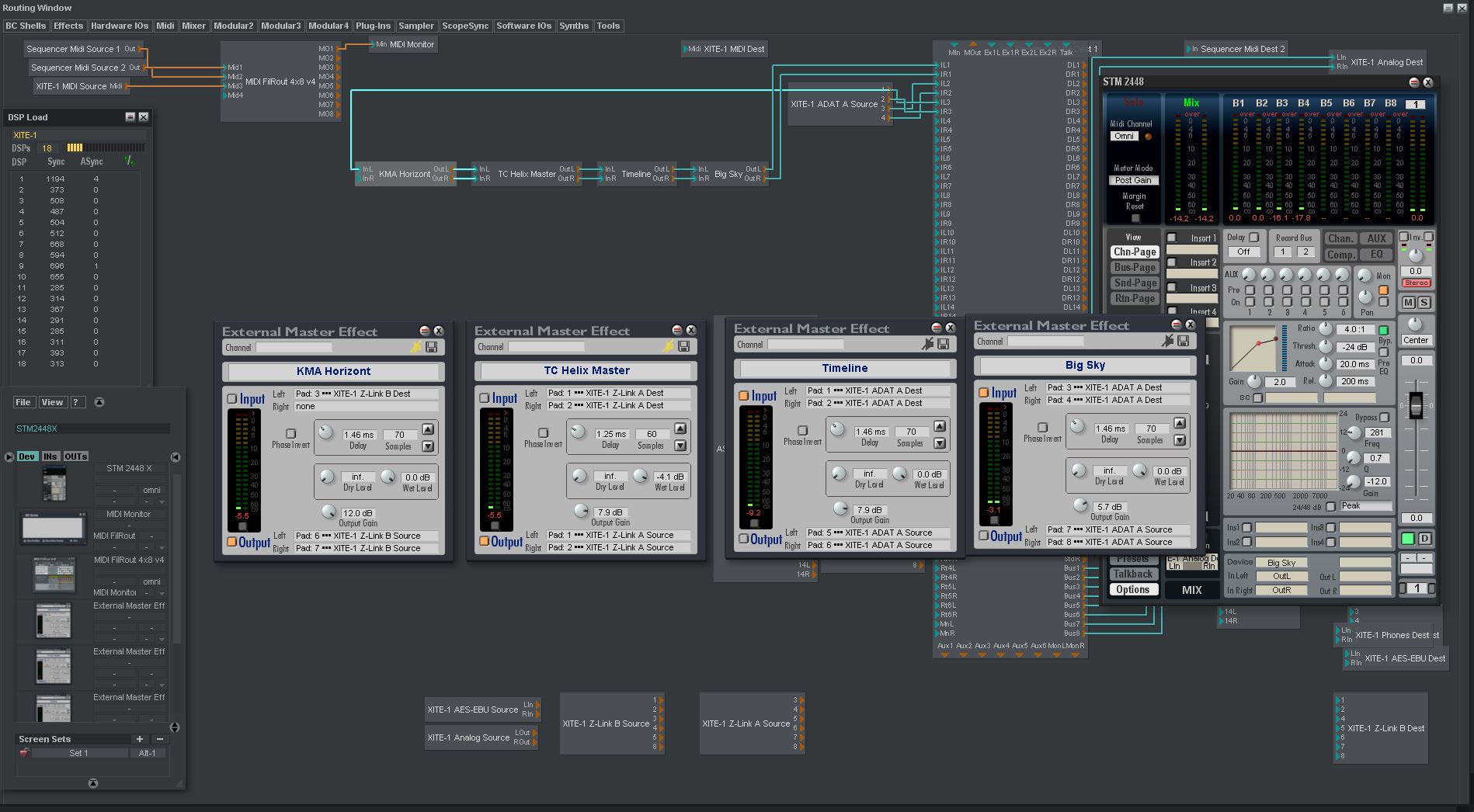Toggle Phase Invert in KMA Horizont panel
Viewport: 1474px width, 812px height.
290,433
